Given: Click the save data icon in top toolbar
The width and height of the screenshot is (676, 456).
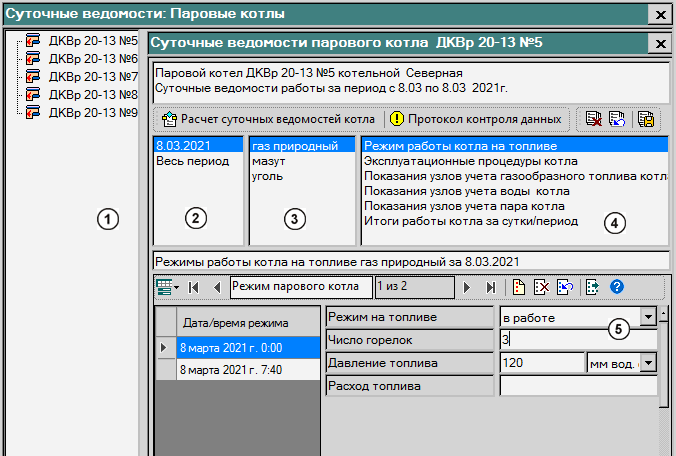Looking at the screenshot, I should click(x=645, y=119).
